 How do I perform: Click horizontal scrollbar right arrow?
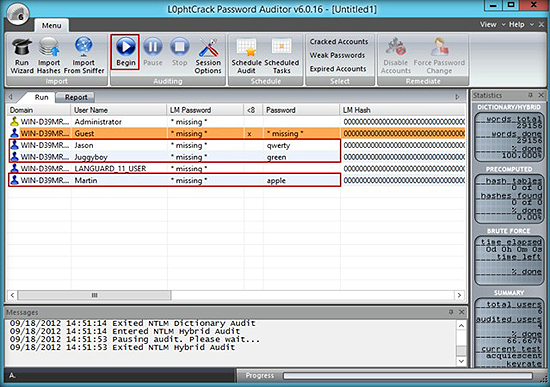459,295
